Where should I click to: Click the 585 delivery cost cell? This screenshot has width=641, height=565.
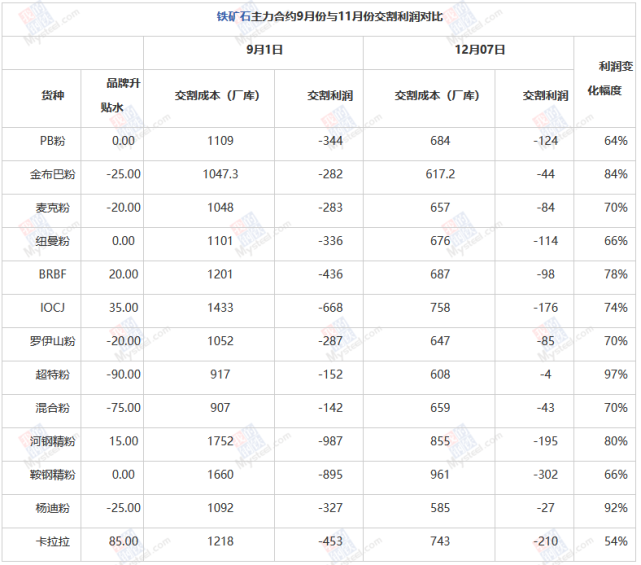tap(440, 508)
